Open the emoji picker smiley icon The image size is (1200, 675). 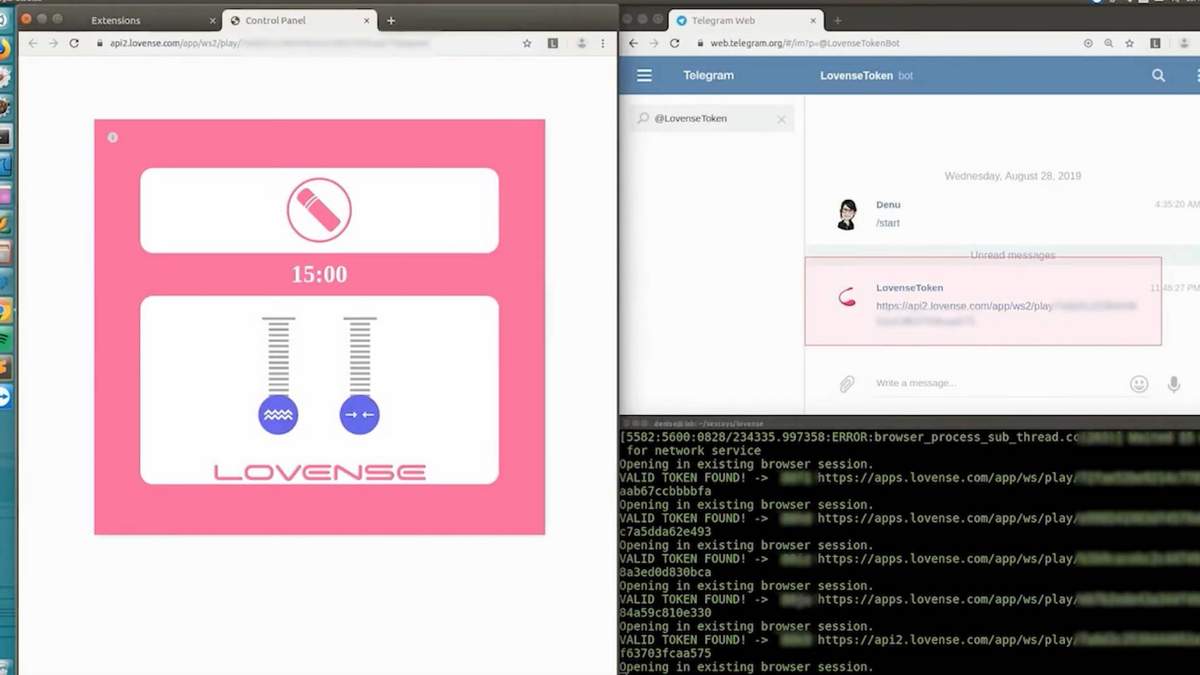tap(1139, 384)
